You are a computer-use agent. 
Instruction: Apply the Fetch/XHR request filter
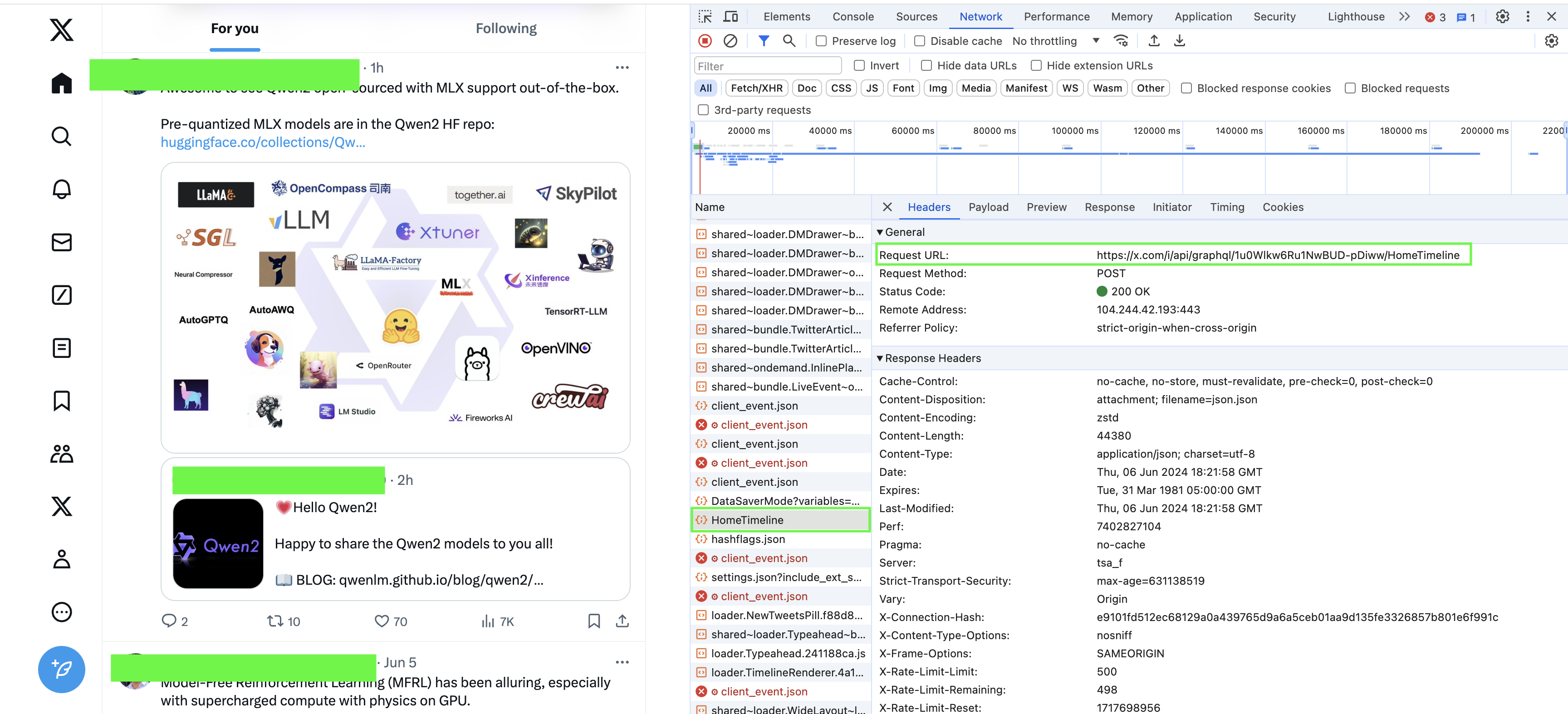coord(756,88)
